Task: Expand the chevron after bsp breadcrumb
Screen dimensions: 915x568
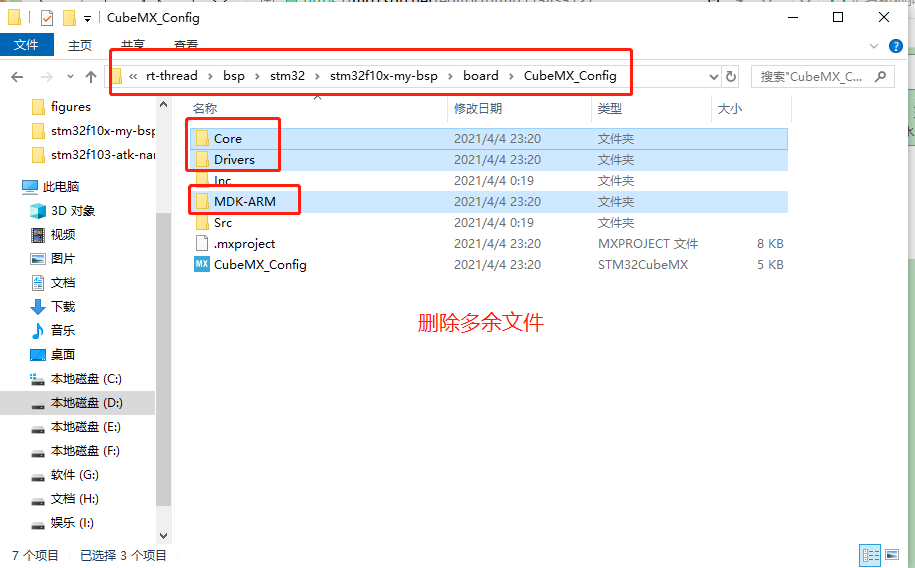Action: tap(257, 76)
